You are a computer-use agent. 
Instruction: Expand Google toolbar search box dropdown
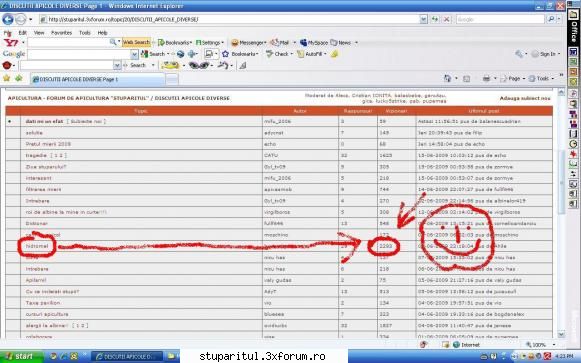pos(135,54)
